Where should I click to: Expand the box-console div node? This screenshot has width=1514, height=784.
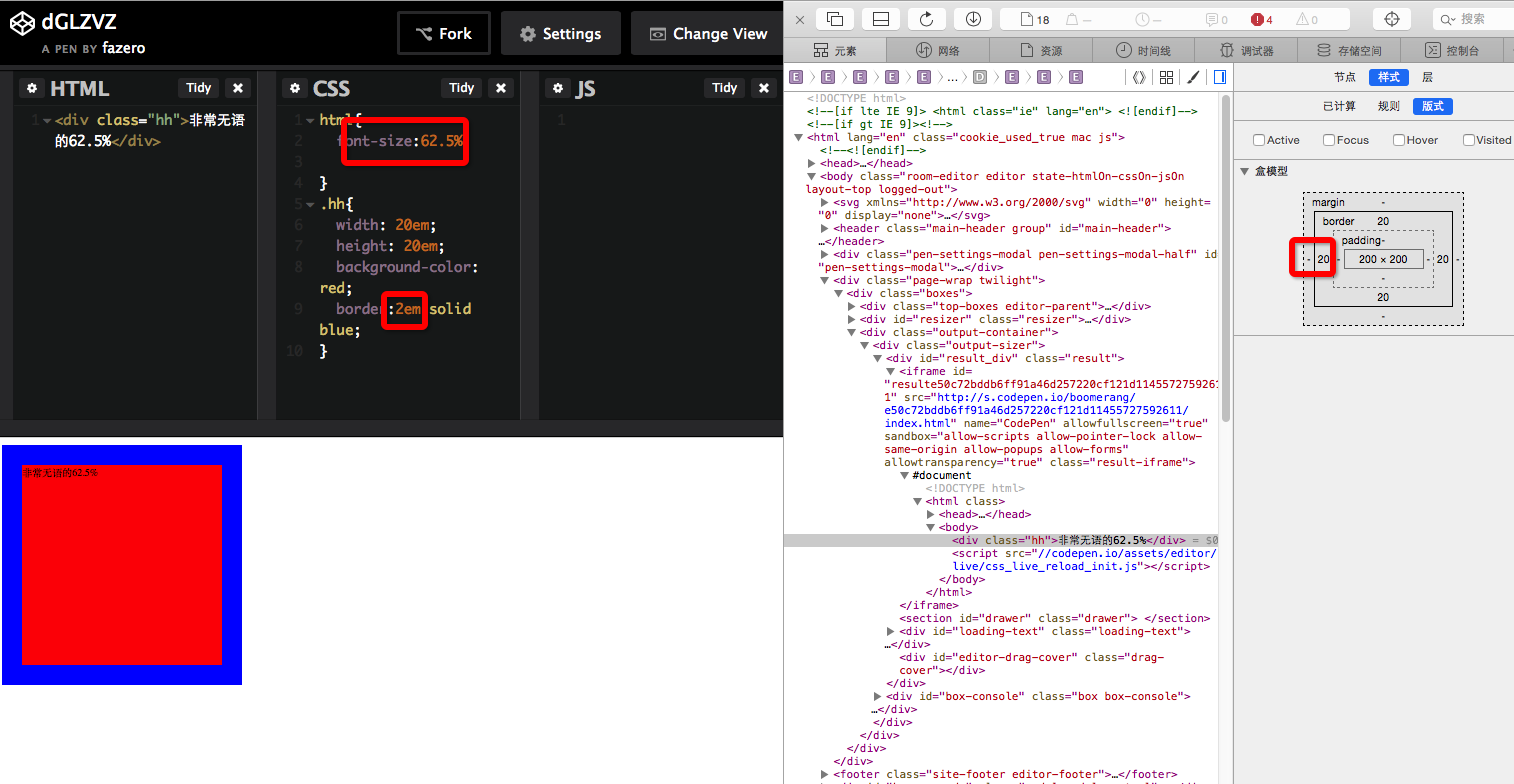click(x=878, y=696)
